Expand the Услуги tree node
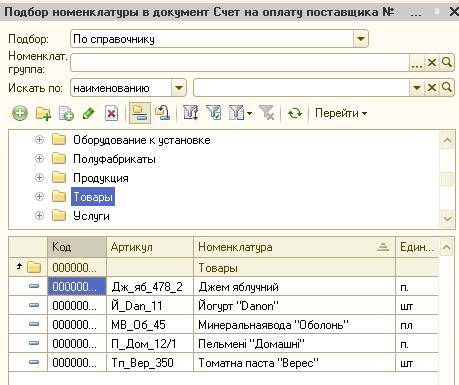This screenshot has width=459, height=385. pyautogui.click(x=39, y=216)
